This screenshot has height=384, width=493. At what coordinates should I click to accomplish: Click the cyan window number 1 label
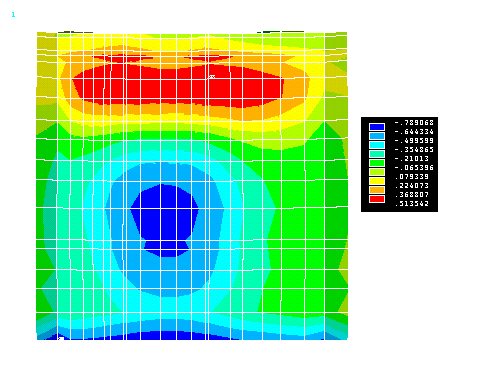click(x=13, y=15)
